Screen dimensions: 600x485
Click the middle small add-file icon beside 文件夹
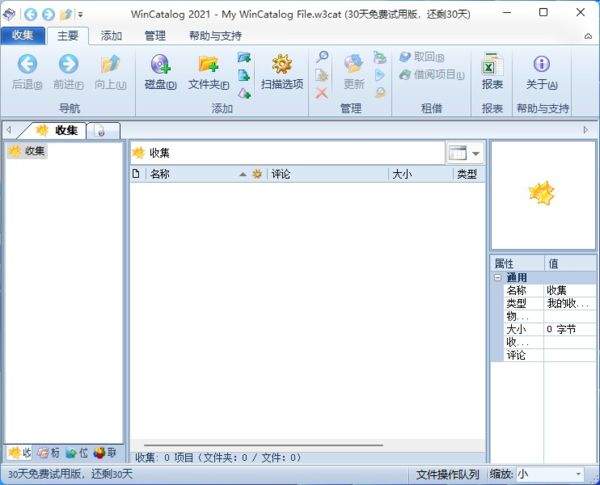click(x=244, y=75)
